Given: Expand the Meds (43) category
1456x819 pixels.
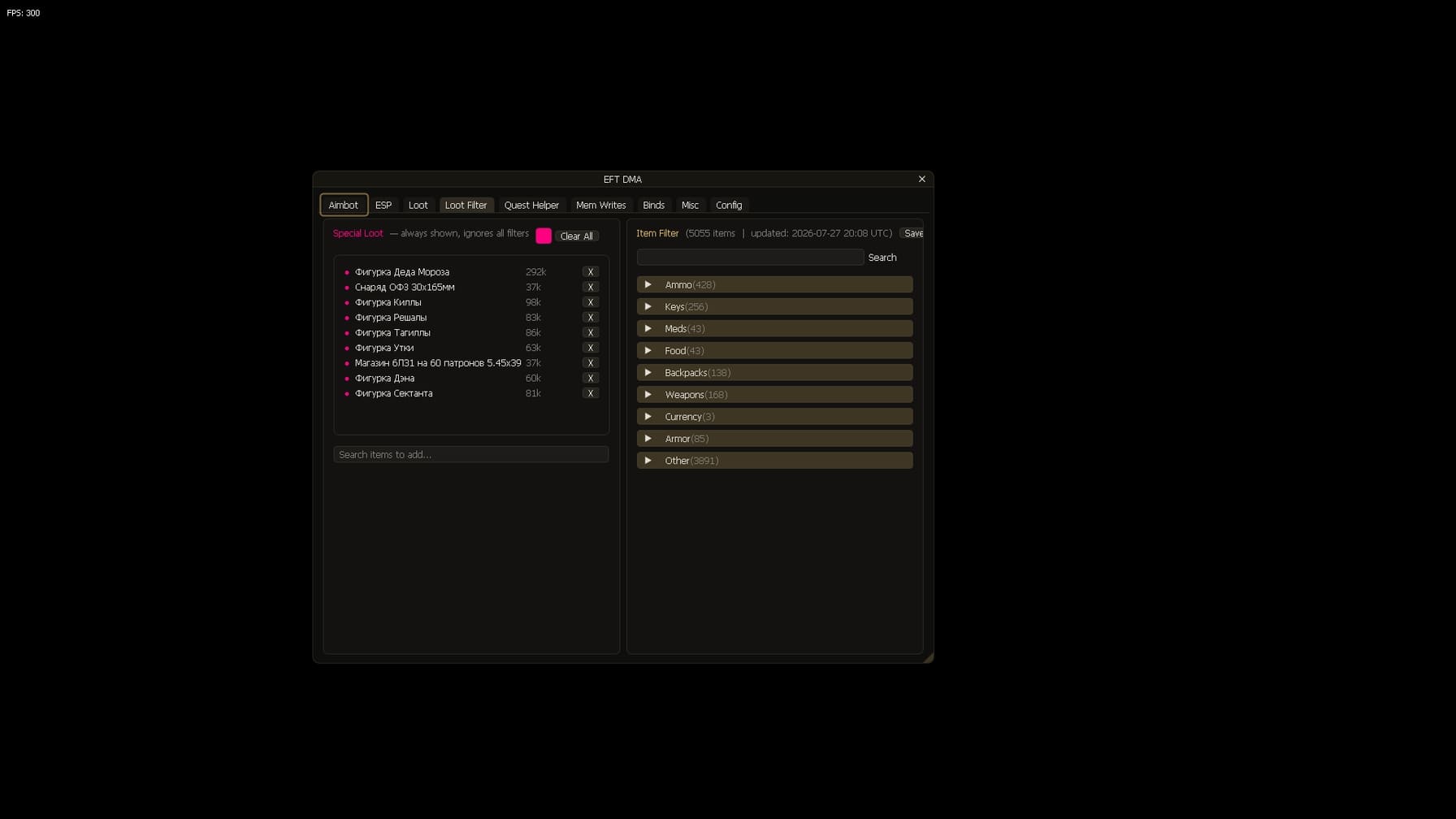Looking at the screenshot, I should [774, 328].
